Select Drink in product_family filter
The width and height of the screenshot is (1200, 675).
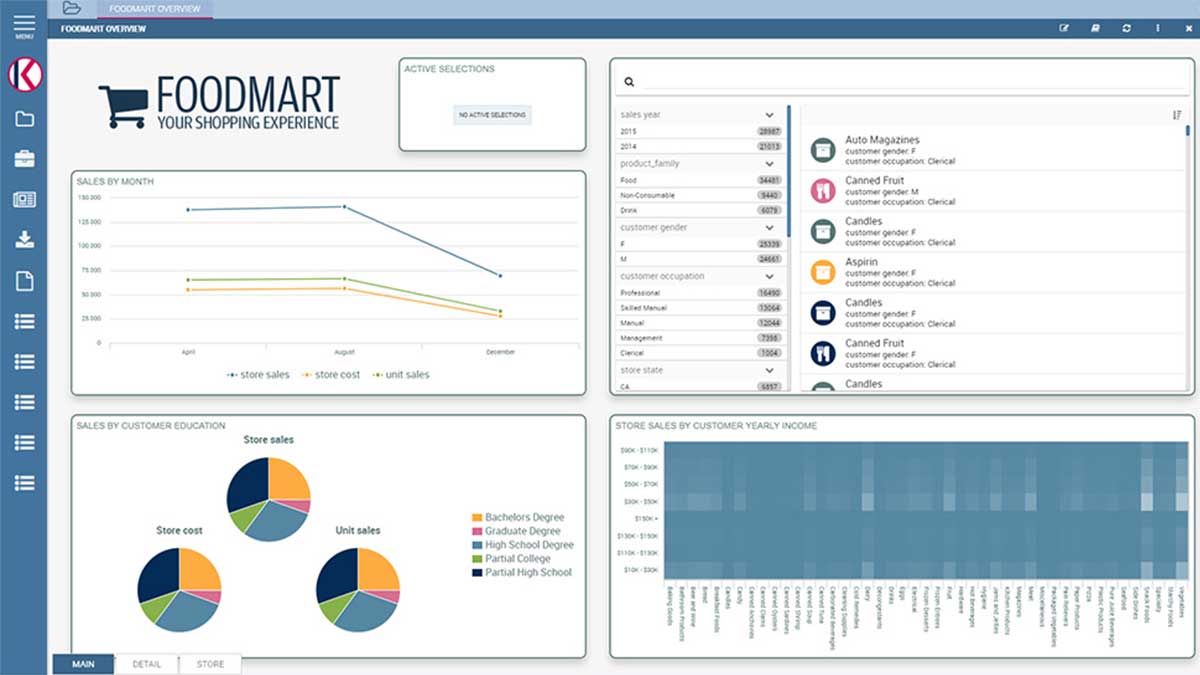[x=700, y=211]
